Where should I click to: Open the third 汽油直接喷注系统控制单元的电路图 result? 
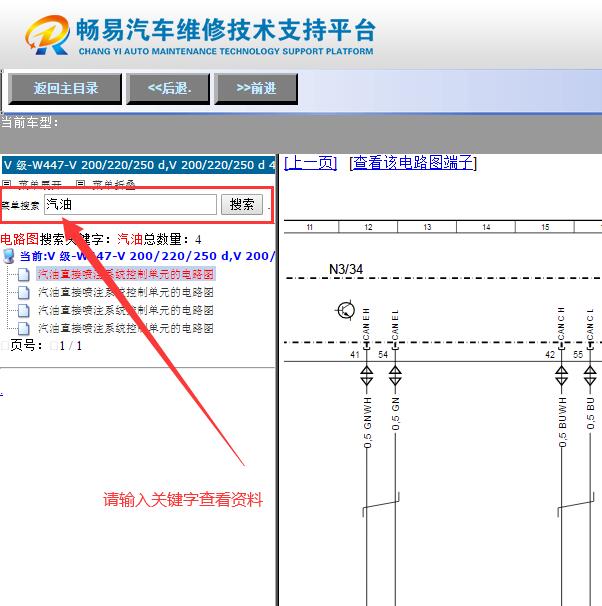(126, 310)
